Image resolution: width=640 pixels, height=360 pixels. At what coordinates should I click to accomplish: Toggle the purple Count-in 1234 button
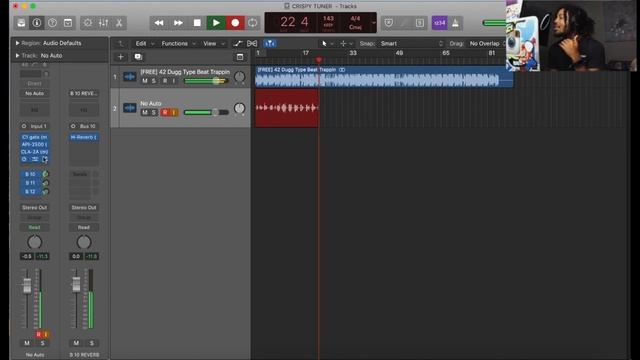[x=440, y=23]
